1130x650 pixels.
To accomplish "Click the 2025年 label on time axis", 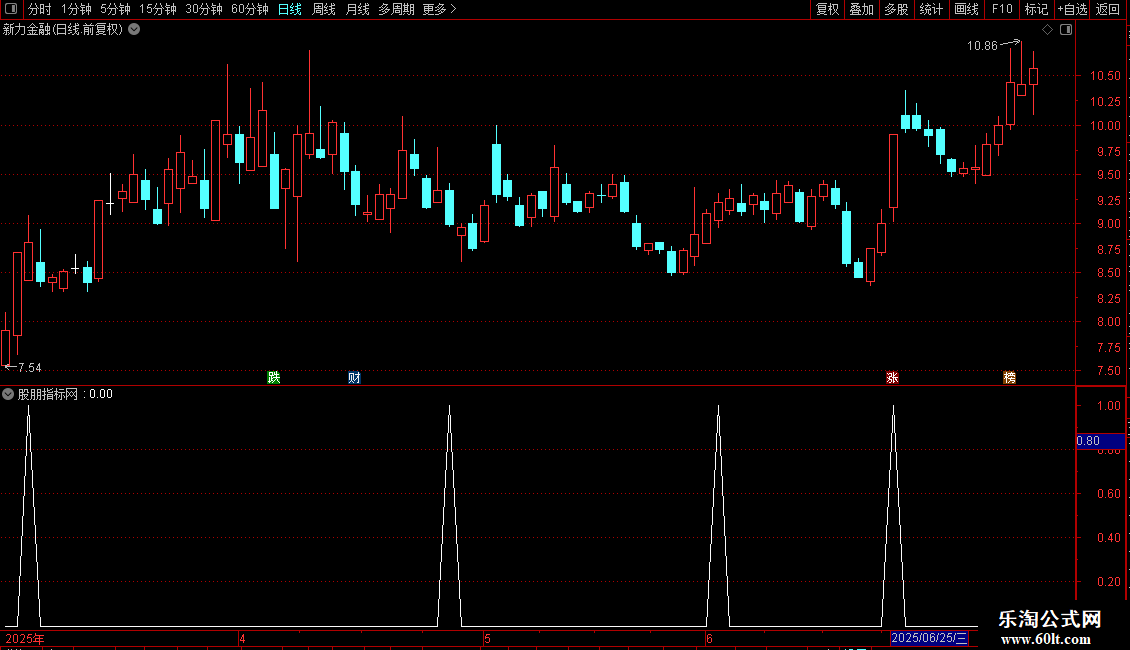I will 25,638.
